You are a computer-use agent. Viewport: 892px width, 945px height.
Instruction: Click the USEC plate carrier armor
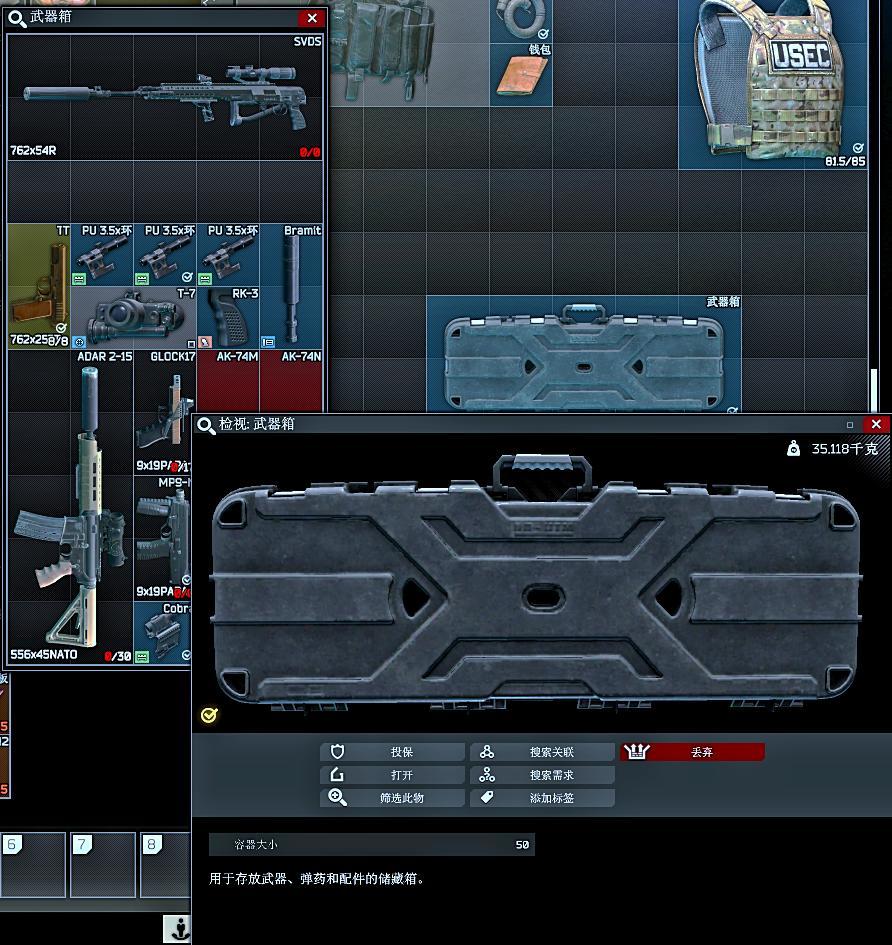pos(773,83)
